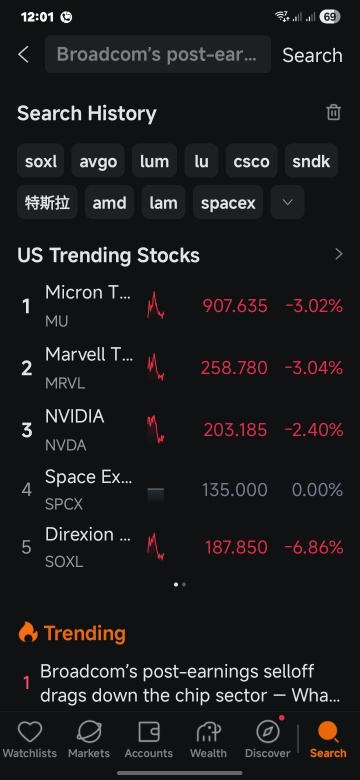This screenshot has height=780, width=360.
Task: Tap the Search text button
Action: (x=312, y=55)
